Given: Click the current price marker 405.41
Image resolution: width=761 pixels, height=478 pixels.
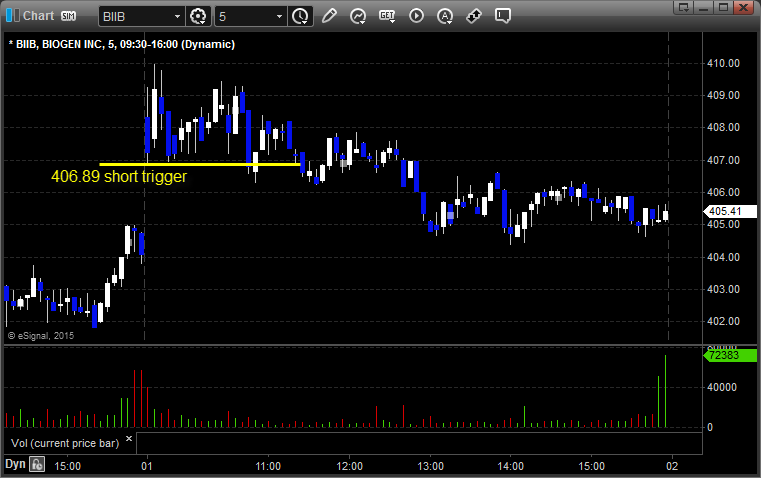Looking at the screenshot, I should [x=729, y=211].
